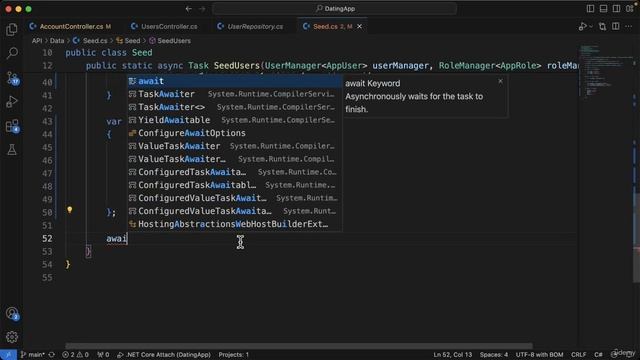Toggle the primary sidebar layout icon
Screen dimensions: 640x360
click(x=590, y=9)
